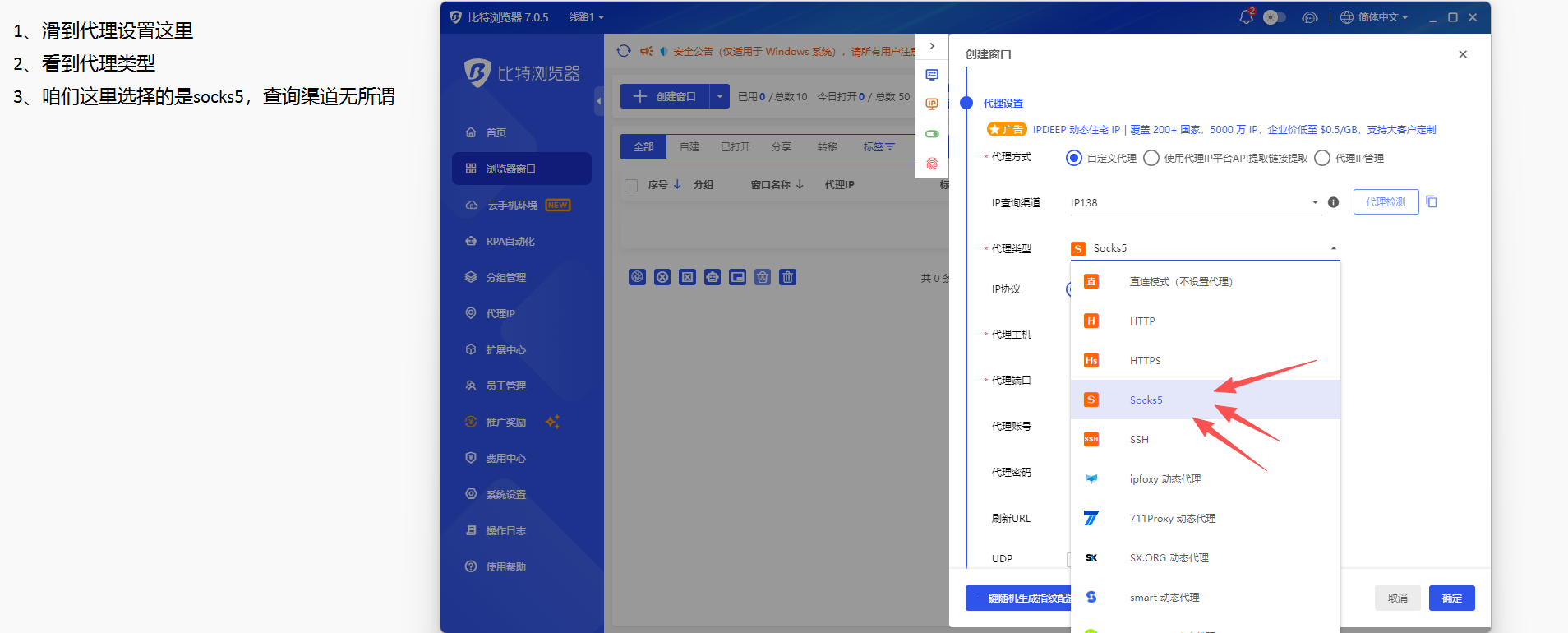Open the IPDEEP 动态住宅 IP ad link
Screen dimensions: 1568x633
[1234, 130]
